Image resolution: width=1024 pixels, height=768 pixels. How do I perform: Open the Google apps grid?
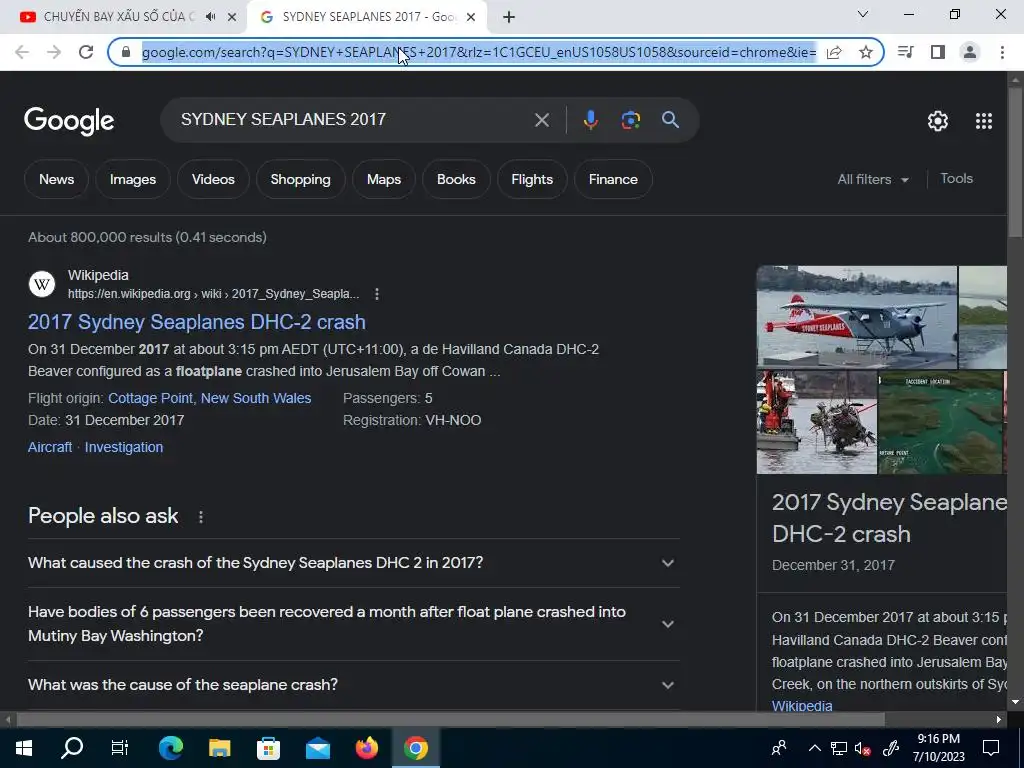pos(984,121)
